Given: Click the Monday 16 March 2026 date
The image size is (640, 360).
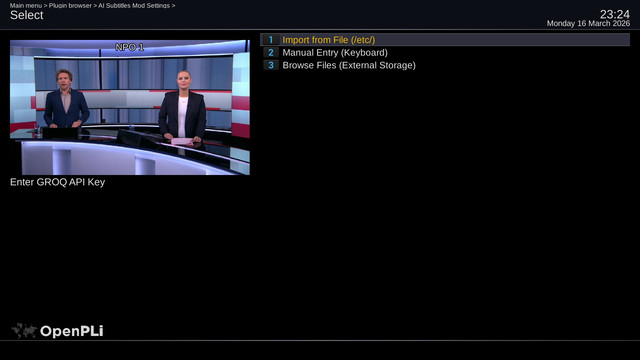Looking at the screenshot, I should point(588,24).
